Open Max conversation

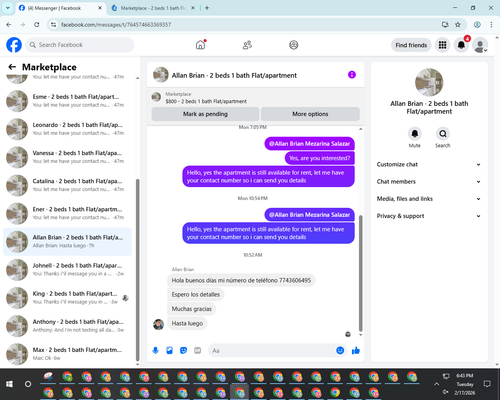click(67, 354)
